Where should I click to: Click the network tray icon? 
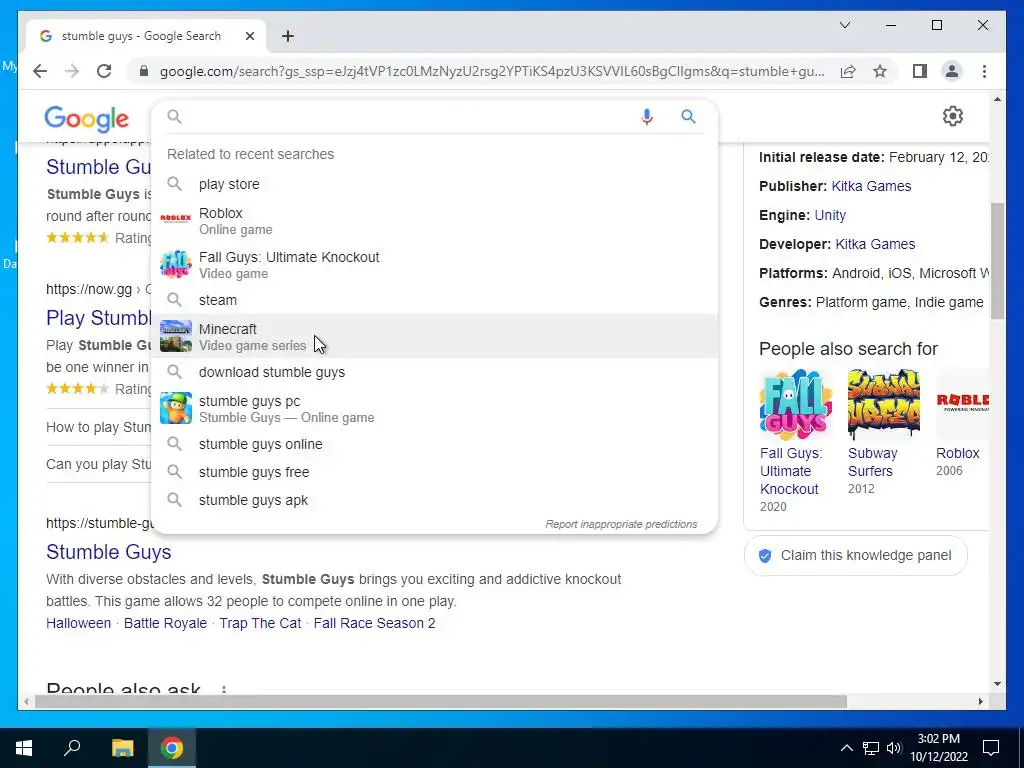click(871, 748)
